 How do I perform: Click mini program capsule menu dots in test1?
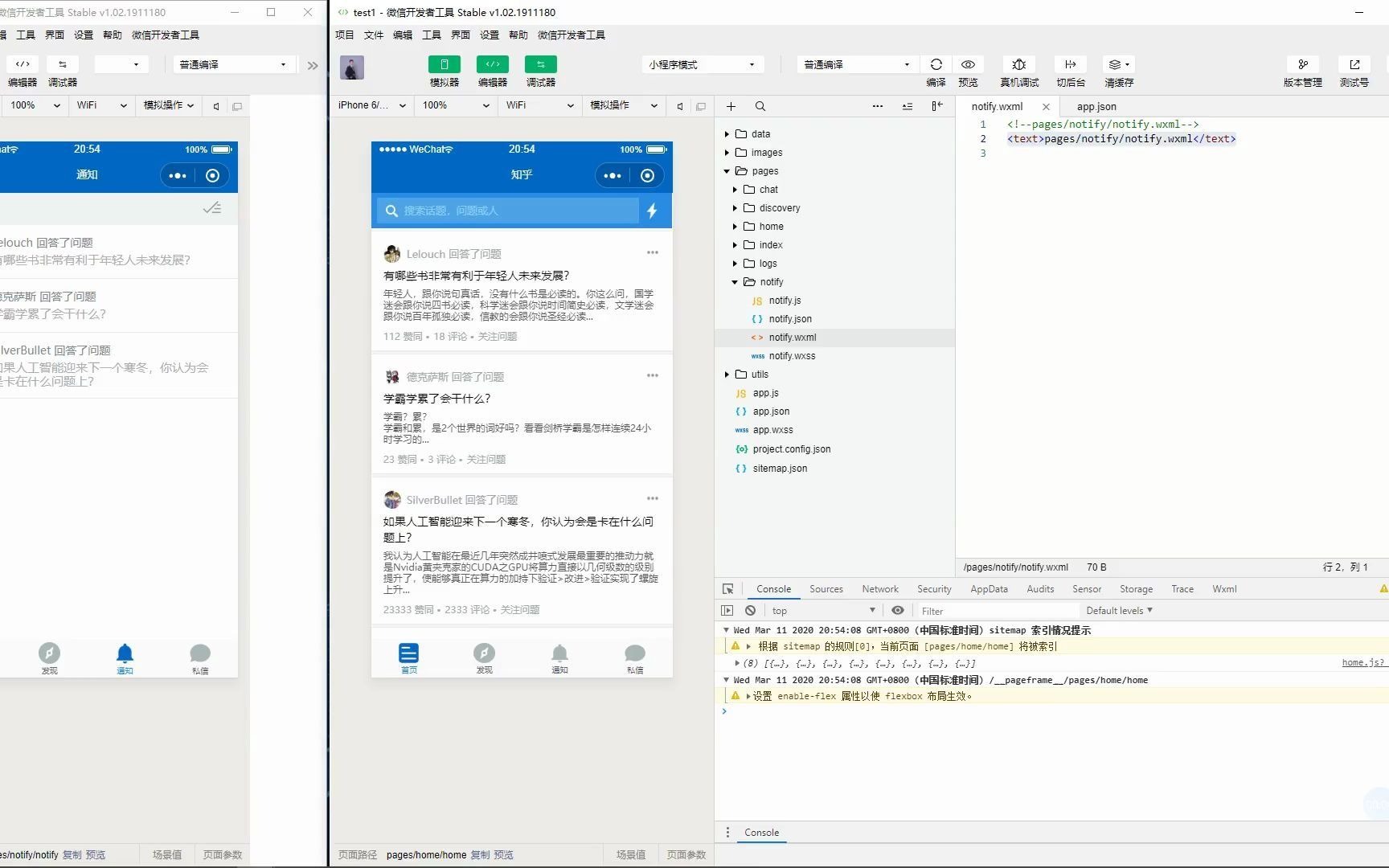613,176
